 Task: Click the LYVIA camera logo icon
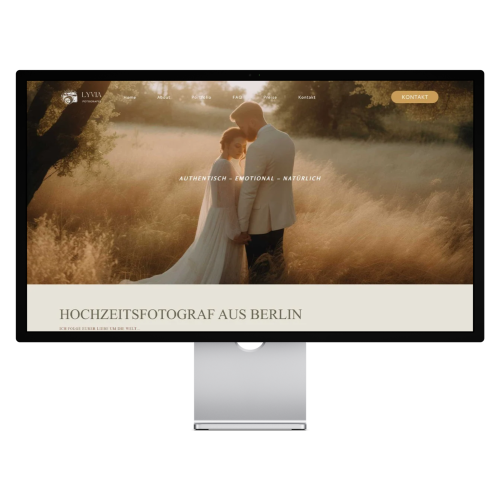point(69,97)
